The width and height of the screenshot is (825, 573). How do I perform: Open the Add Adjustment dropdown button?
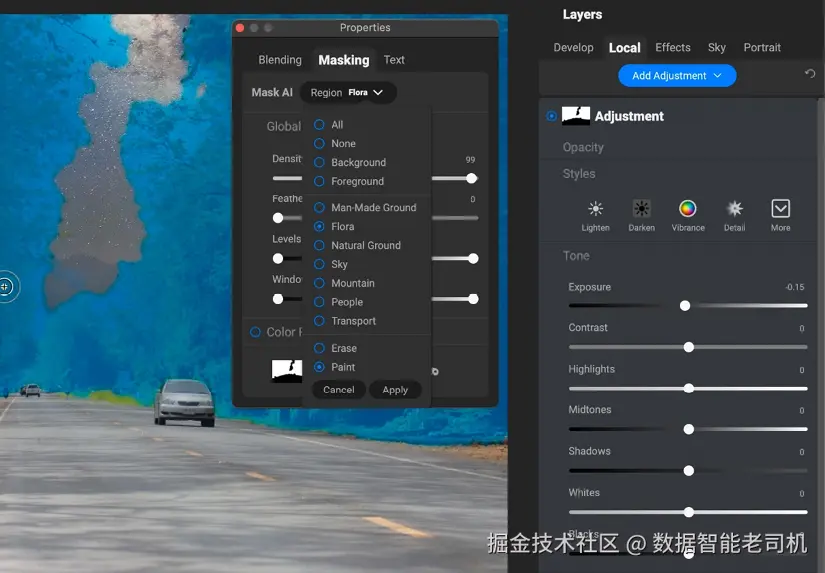[x=677, y=76]
